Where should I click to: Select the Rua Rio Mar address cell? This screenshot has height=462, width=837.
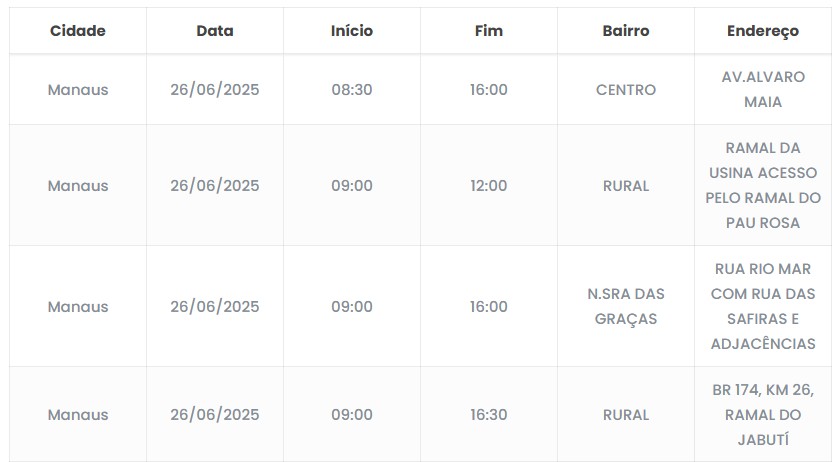[x=763, y=306]
